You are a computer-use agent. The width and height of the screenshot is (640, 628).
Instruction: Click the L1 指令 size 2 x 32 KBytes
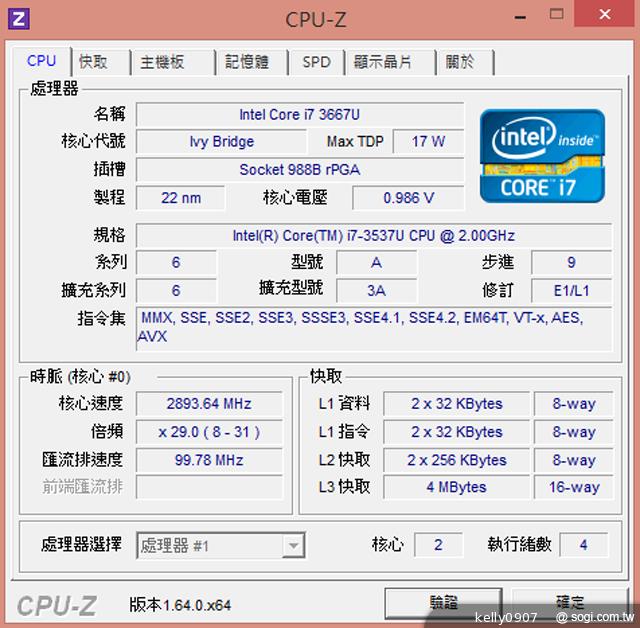[x=456, y=432]
